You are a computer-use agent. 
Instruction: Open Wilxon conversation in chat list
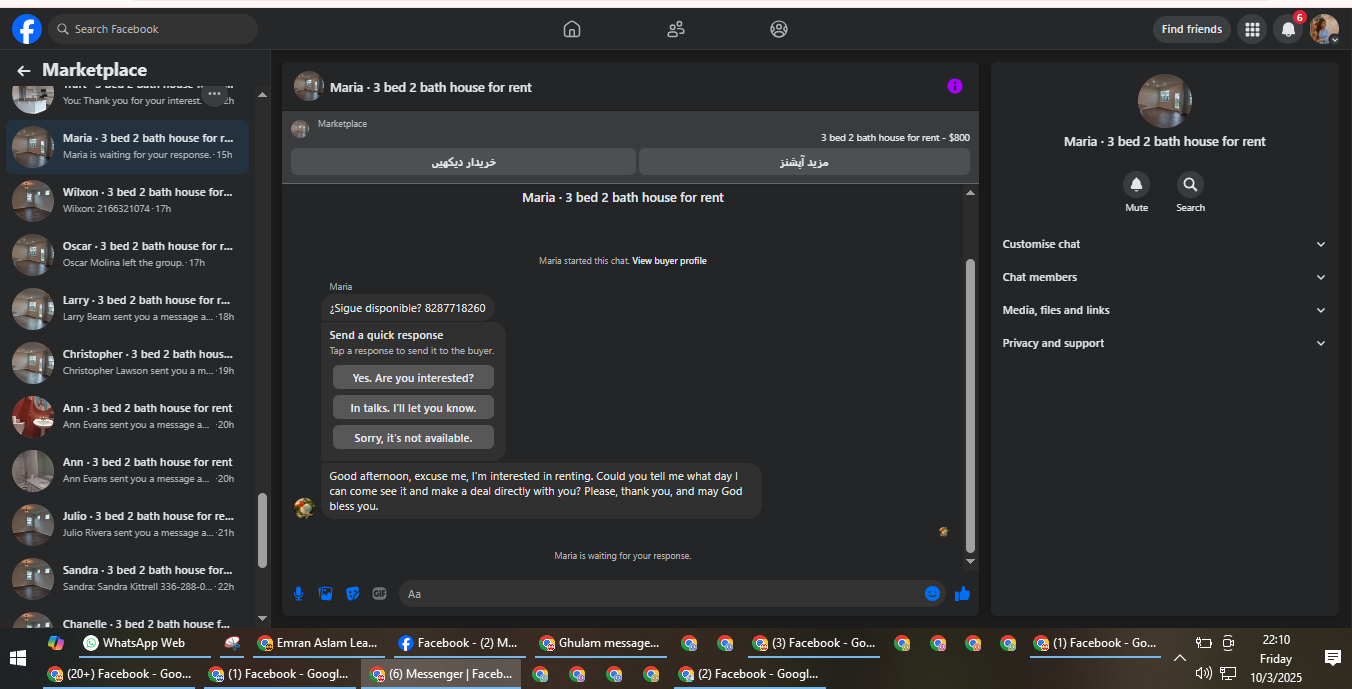tap(128, 200)
